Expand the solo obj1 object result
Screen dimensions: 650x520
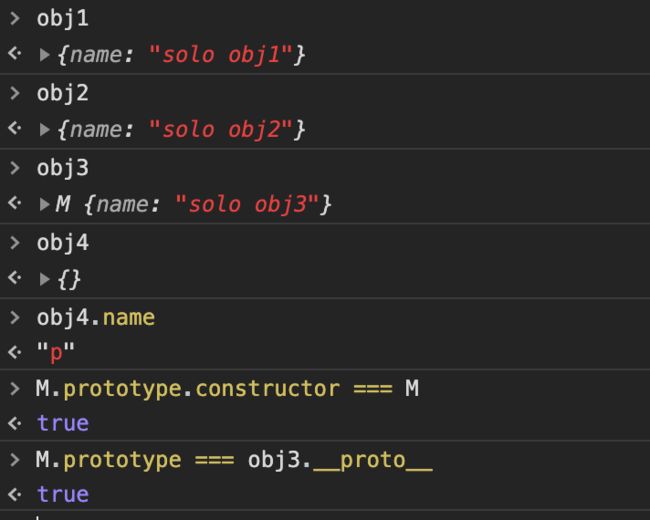coord(44,55)
